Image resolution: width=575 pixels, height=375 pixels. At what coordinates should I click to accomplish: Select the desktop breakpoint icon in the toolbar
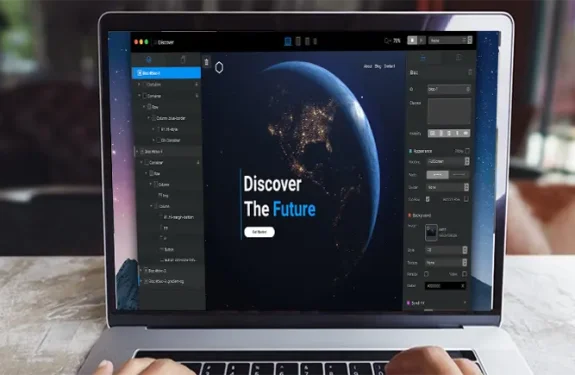coord(288,41)
